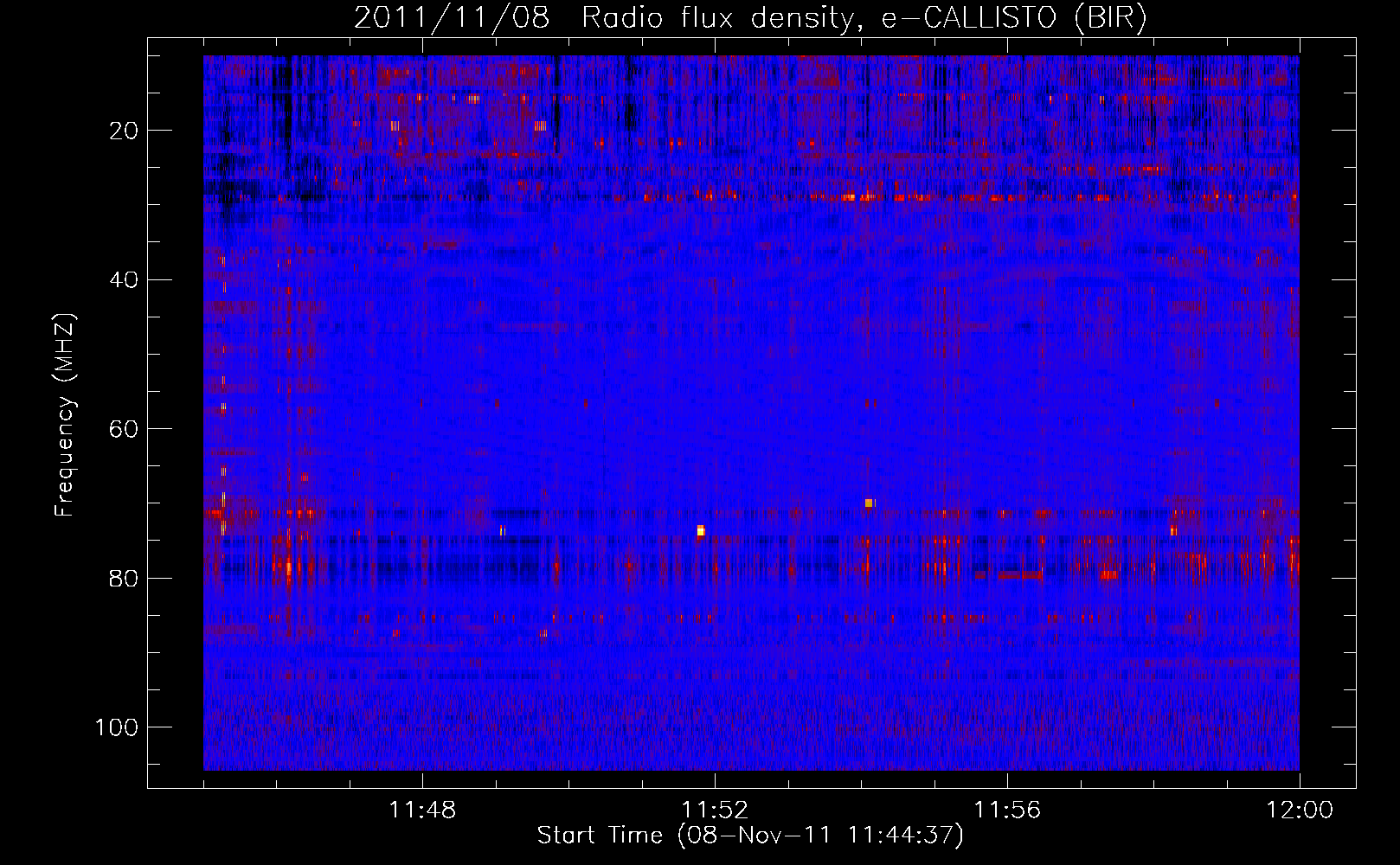Click the 20 frequency tick label
The image size is (1400, 865).
125,131
